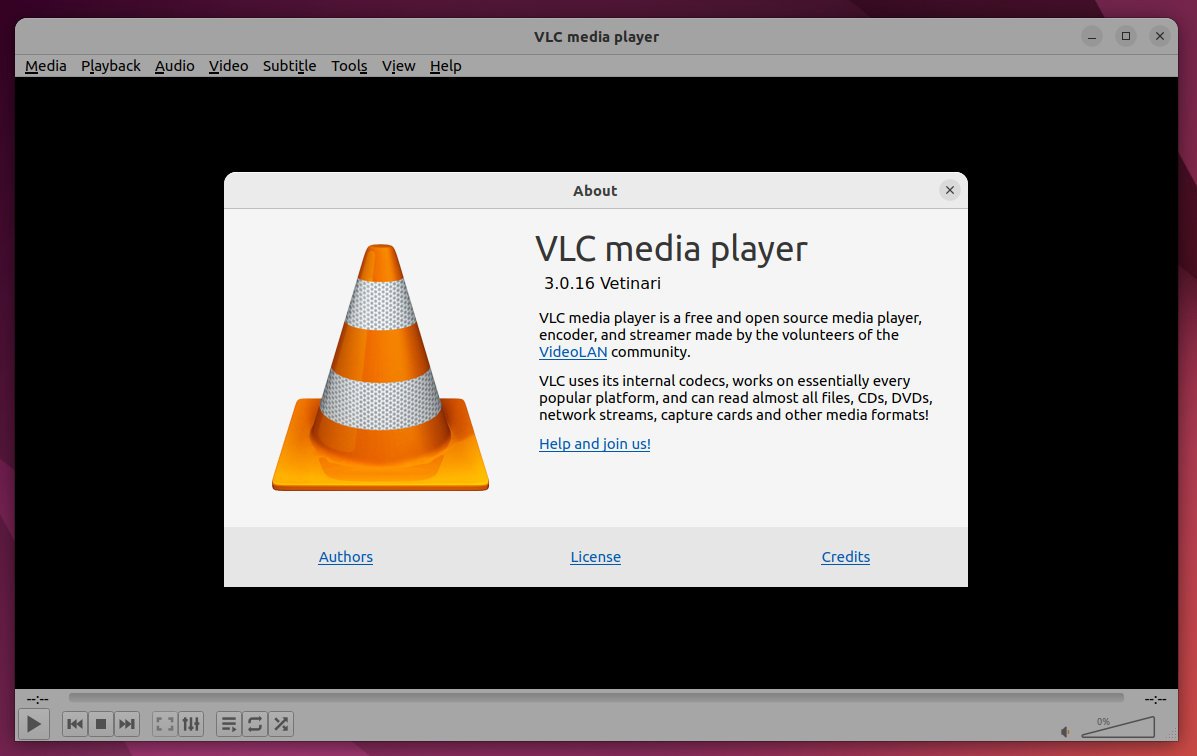Click the VLC traffic cone logo
1197x756 pixels.
pyautogui.click(x=380, y=370)
